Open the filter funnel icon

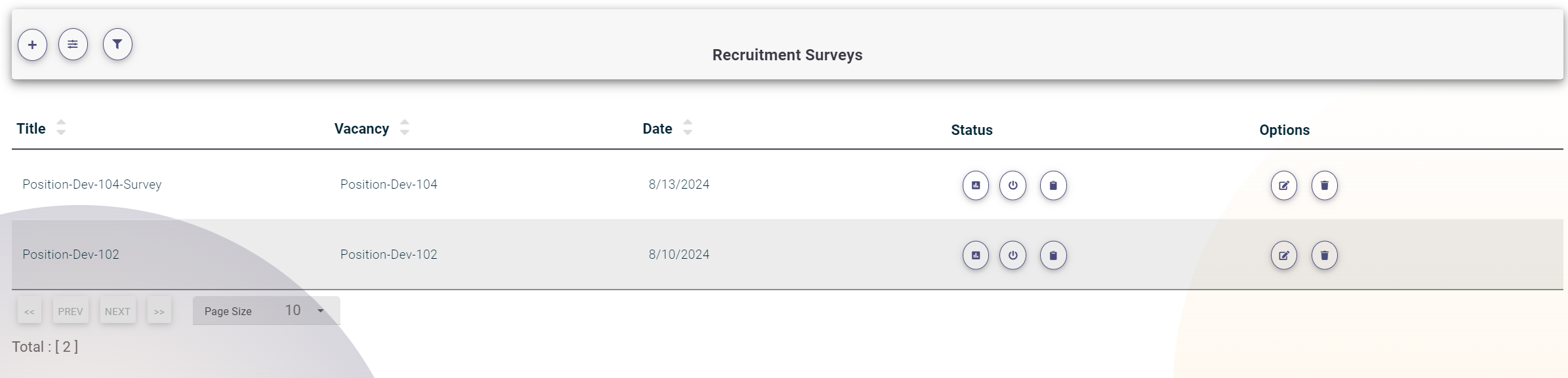point(117,44)
